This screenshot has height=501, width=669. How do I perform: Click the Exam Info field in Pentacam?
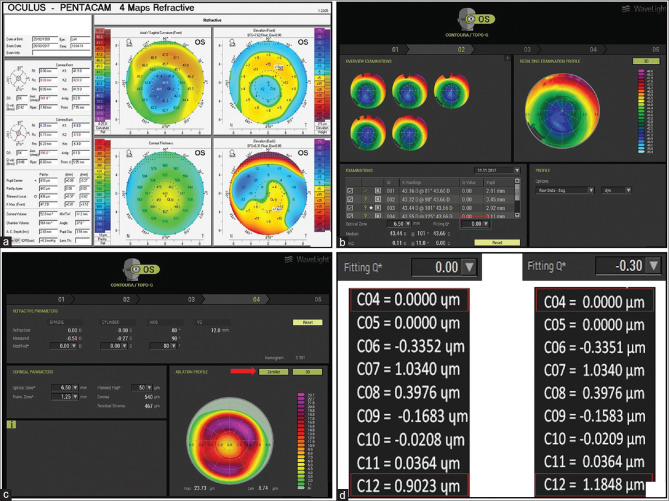click(61, 52)
